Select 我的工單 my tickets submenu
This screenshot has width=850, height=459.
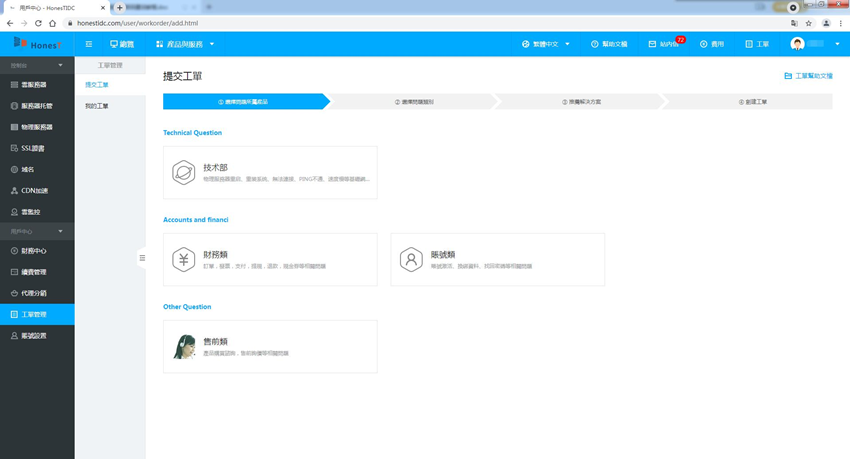(110, 106)
